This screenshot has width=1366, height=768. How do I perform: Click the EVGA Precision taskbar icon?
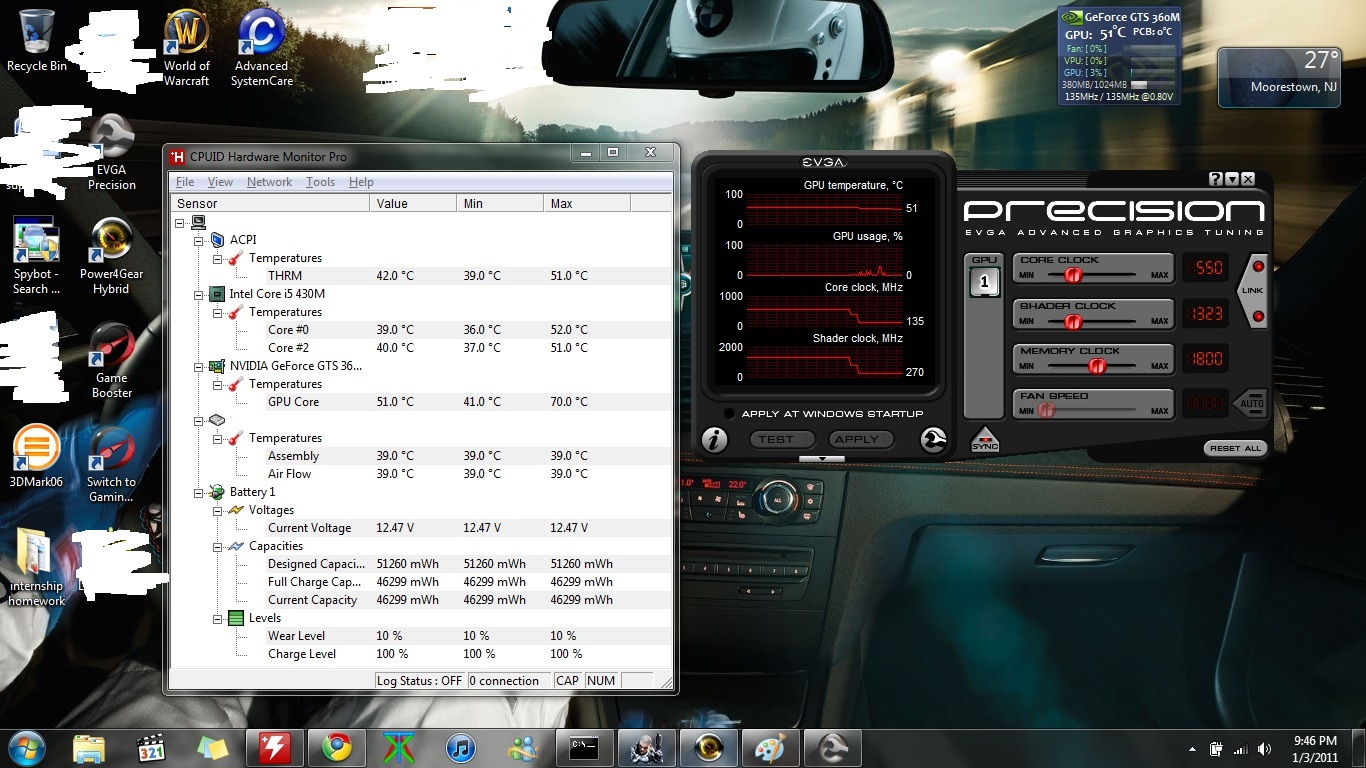click(832, 748)
